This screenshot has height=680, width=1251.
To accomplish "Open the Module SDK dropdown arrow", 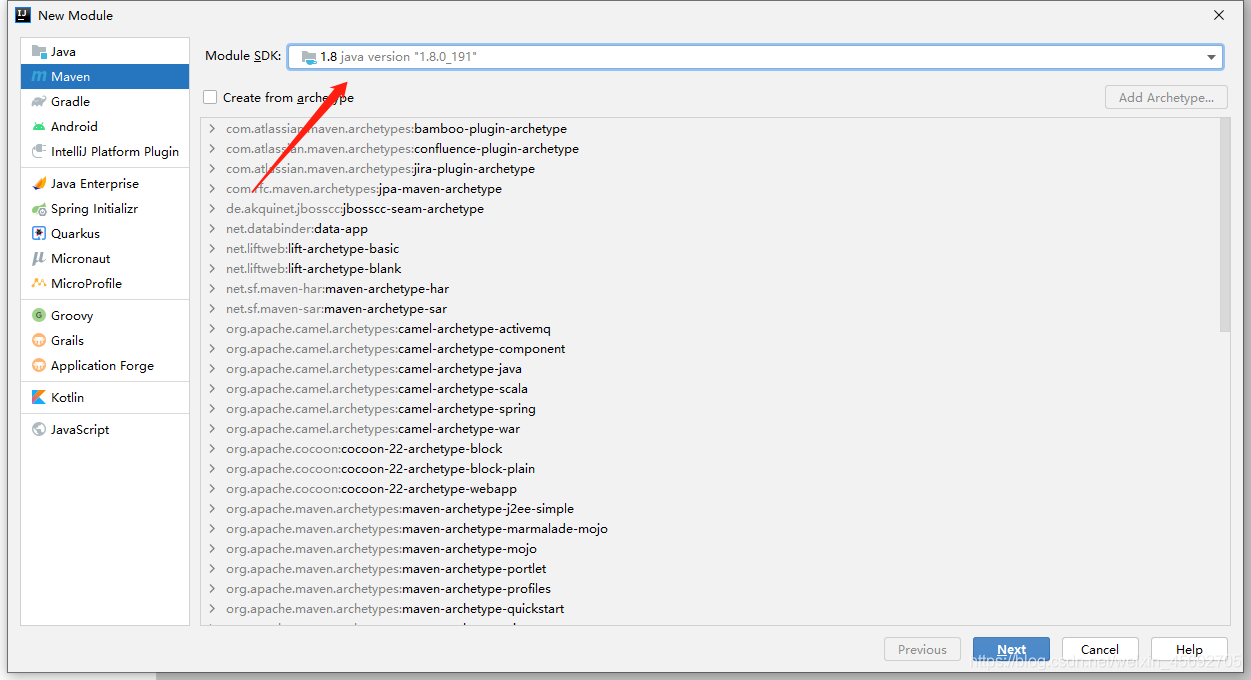I will point(1212,57).
